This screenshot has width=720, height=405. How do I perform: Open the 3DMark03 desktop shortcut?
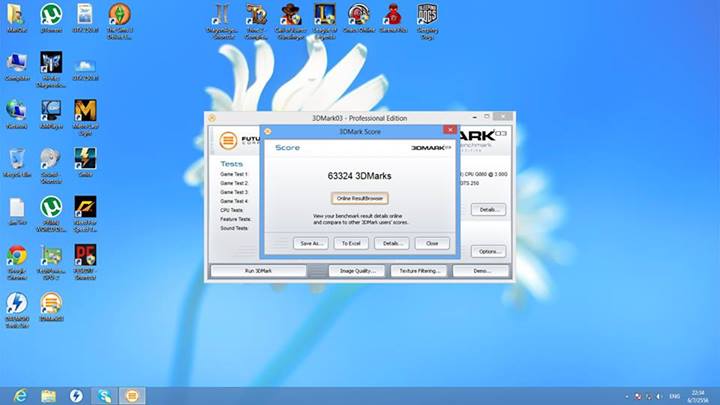pos(51,307)
